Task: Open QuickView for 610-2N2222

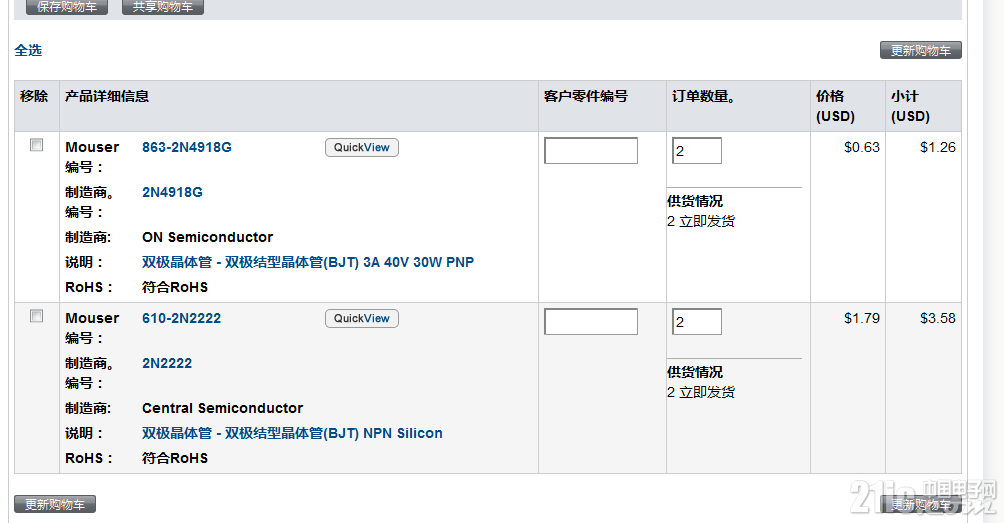Action: (361, 318)
